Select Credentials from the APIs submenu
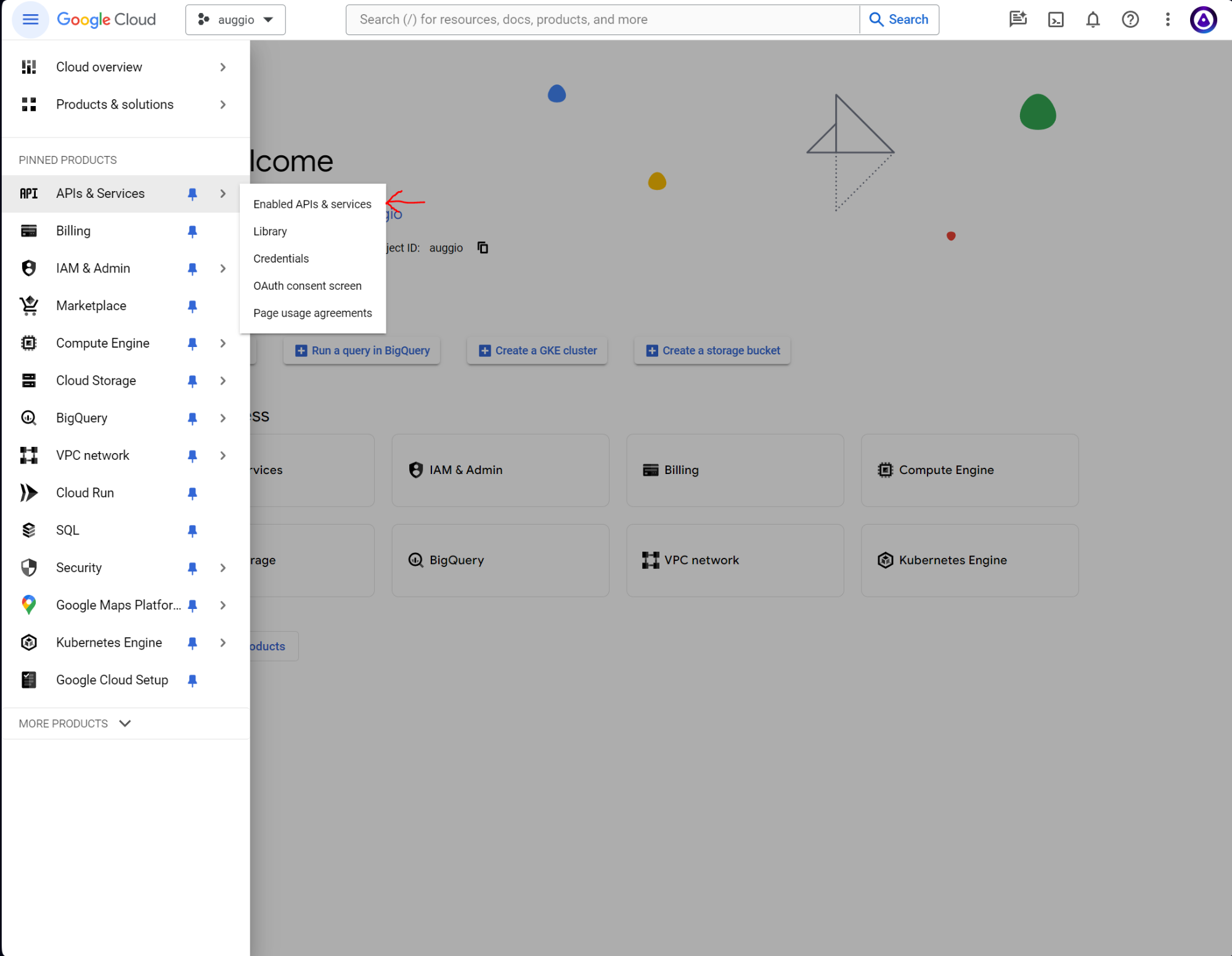 tap(281, 259)
